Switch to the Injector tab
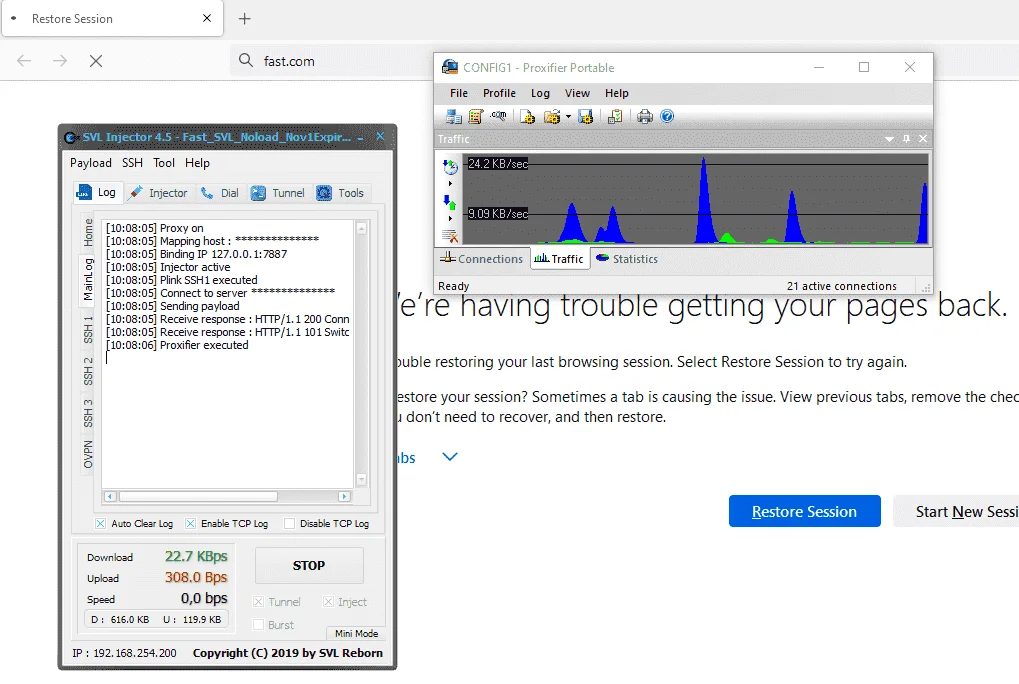 (x=159, y=193)
